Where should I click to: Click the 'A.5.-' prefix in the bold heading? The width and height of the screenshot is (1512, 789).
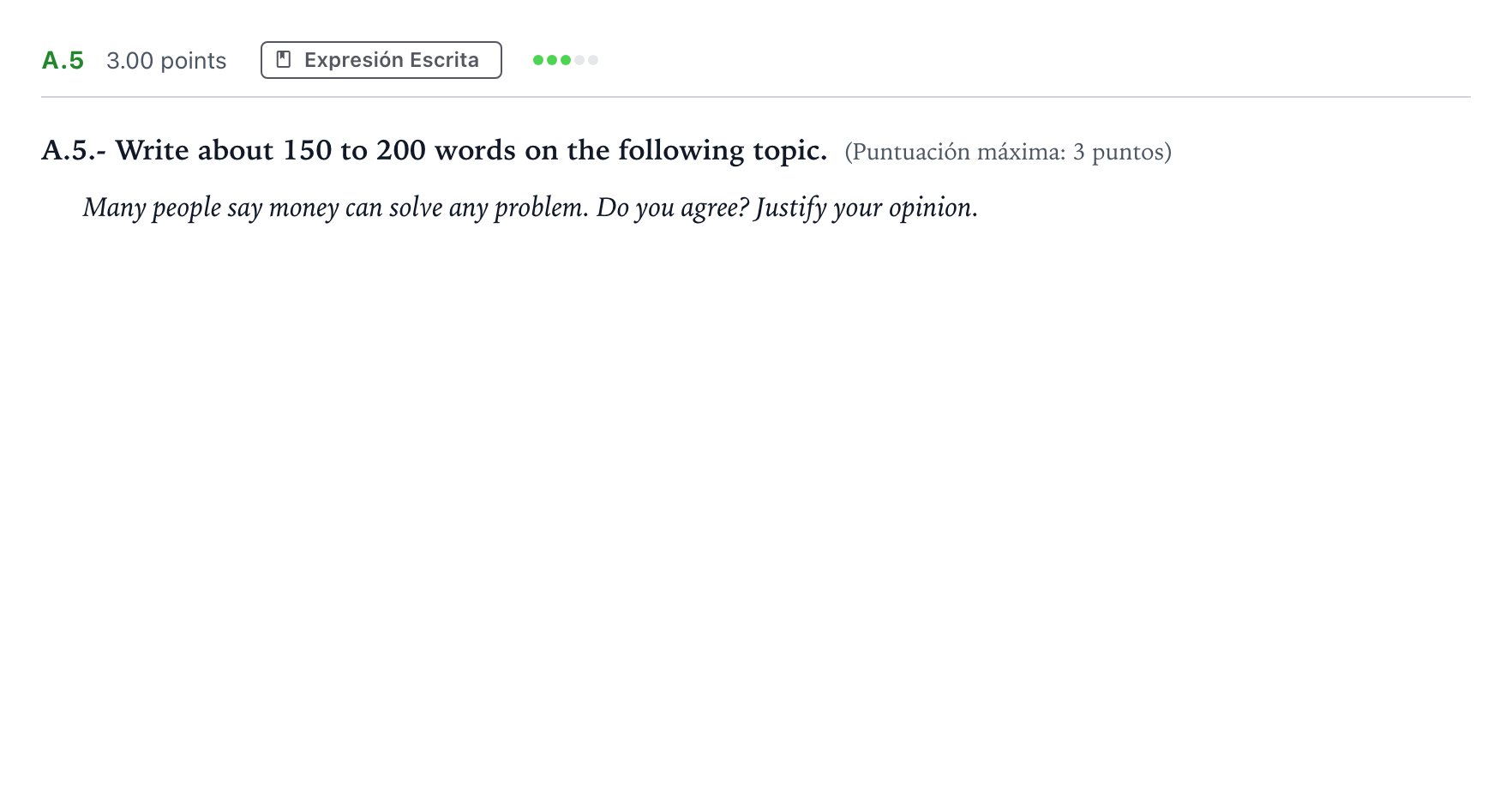click(x=74, y=150)
